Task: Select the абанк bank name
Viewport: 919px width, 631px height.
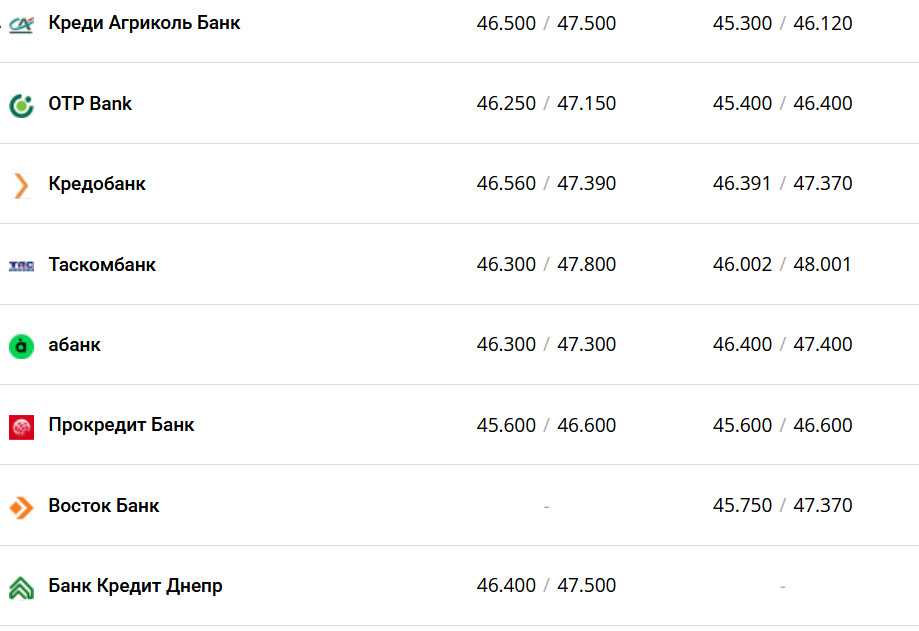Action: point(74,345)
